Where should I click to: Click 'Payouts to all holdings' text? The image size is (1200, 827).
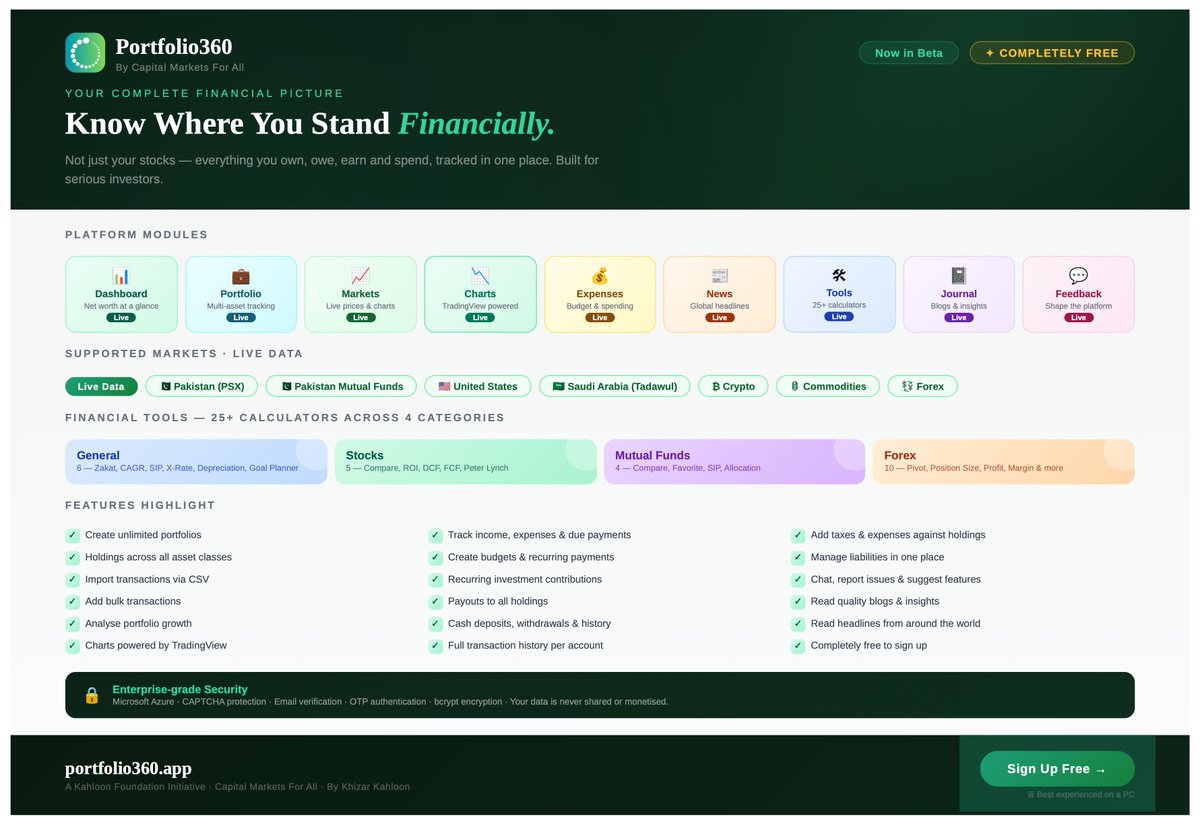498,601
